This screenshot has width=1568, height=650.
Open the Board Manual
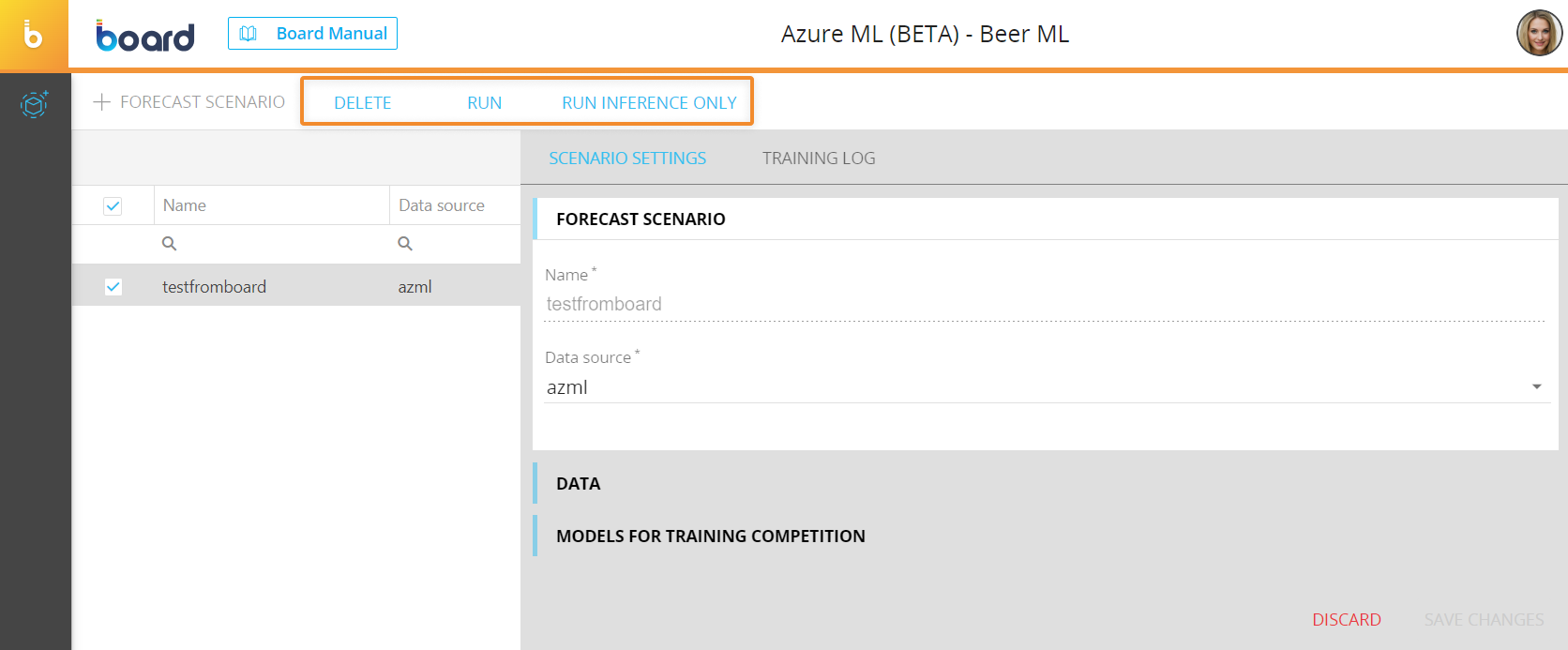click(312, 34)
